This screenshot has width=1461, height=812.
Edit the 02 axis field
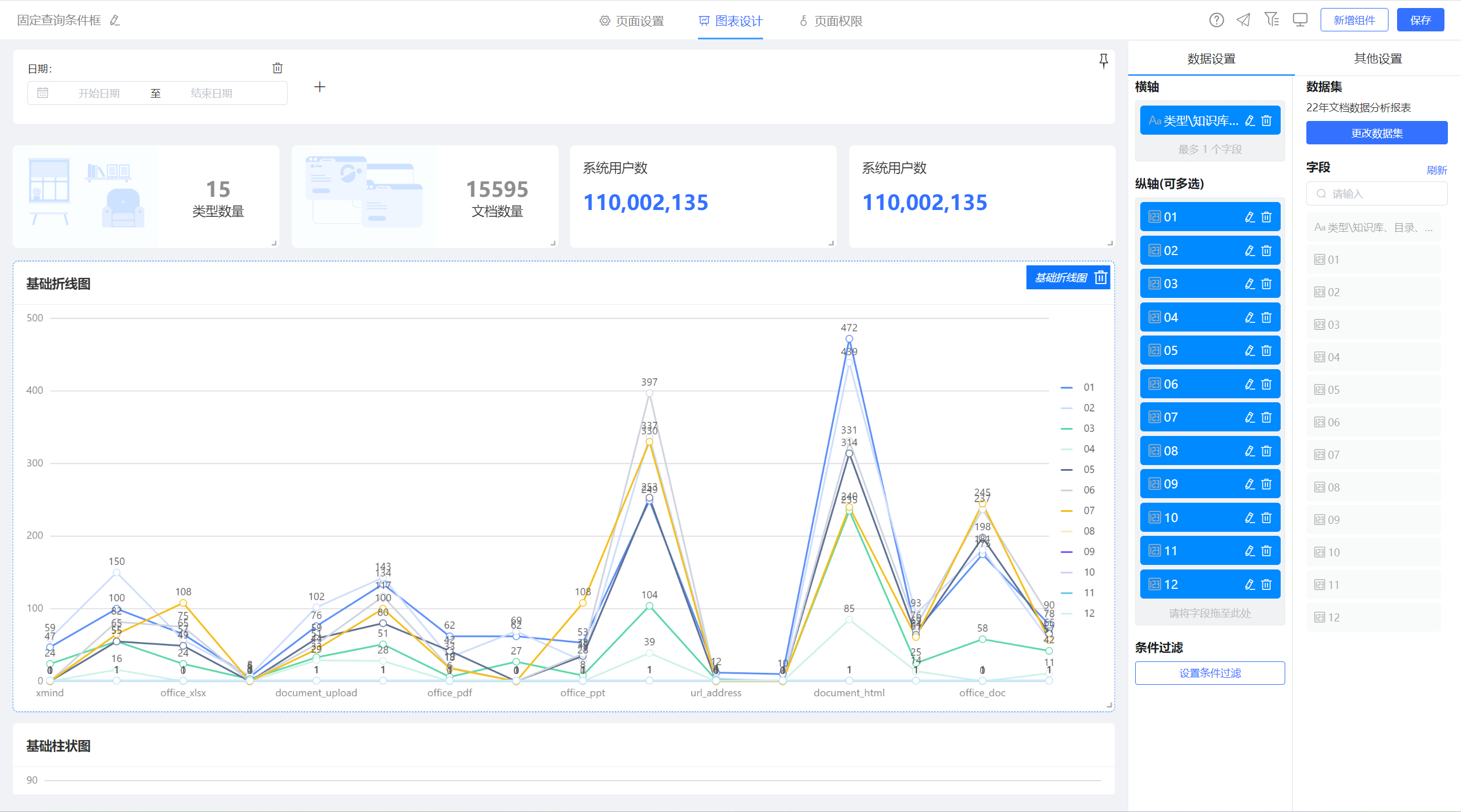click(x=1250, y=251)
